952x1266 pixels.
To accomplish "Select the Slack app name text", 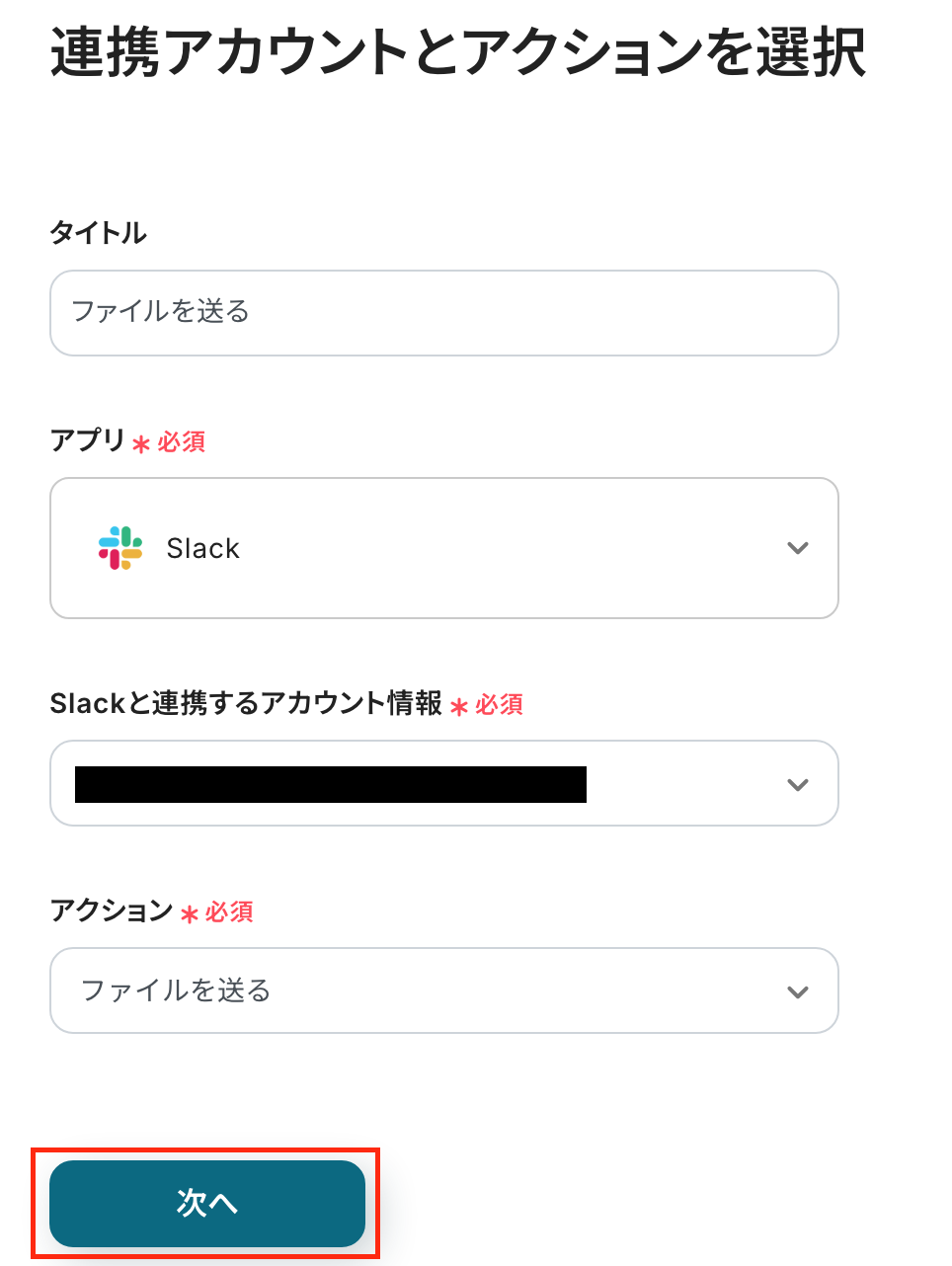I will click(203, 549).
